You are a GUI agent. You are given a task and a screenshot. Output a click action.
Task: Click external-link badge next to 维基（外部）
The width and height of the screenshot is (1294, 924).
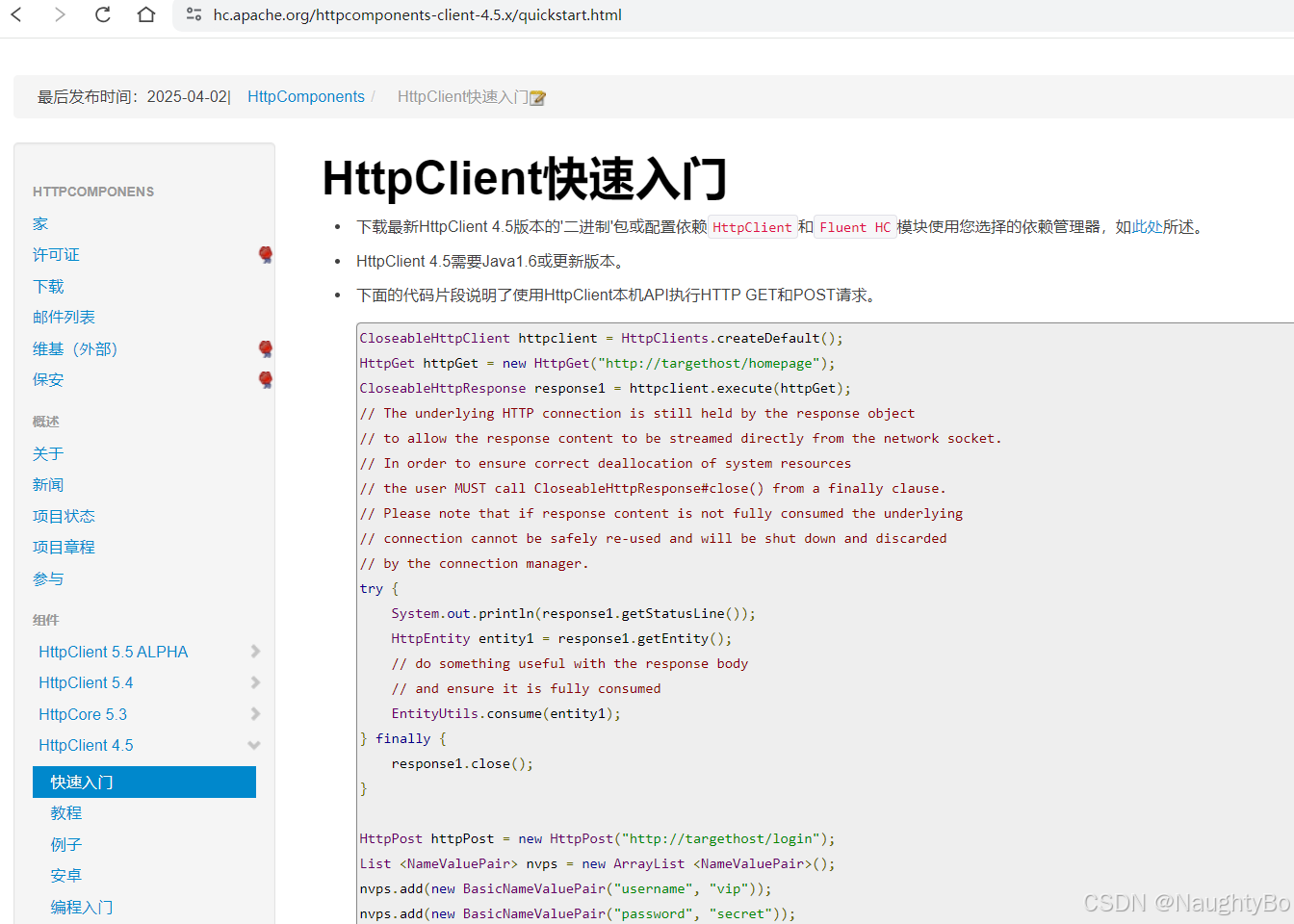pos(266,348)
